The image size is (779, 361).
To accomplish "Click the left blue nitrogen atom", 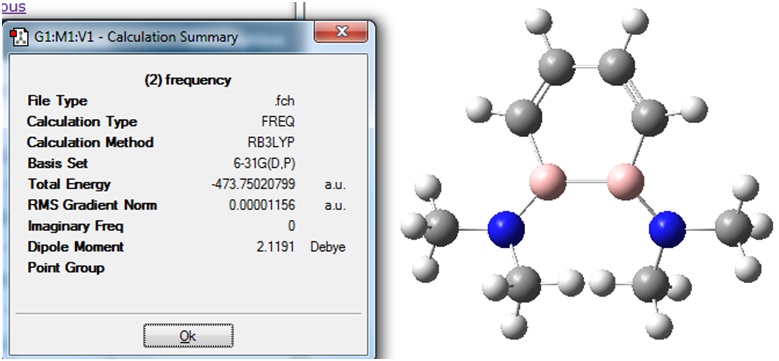I will [506, 229].
